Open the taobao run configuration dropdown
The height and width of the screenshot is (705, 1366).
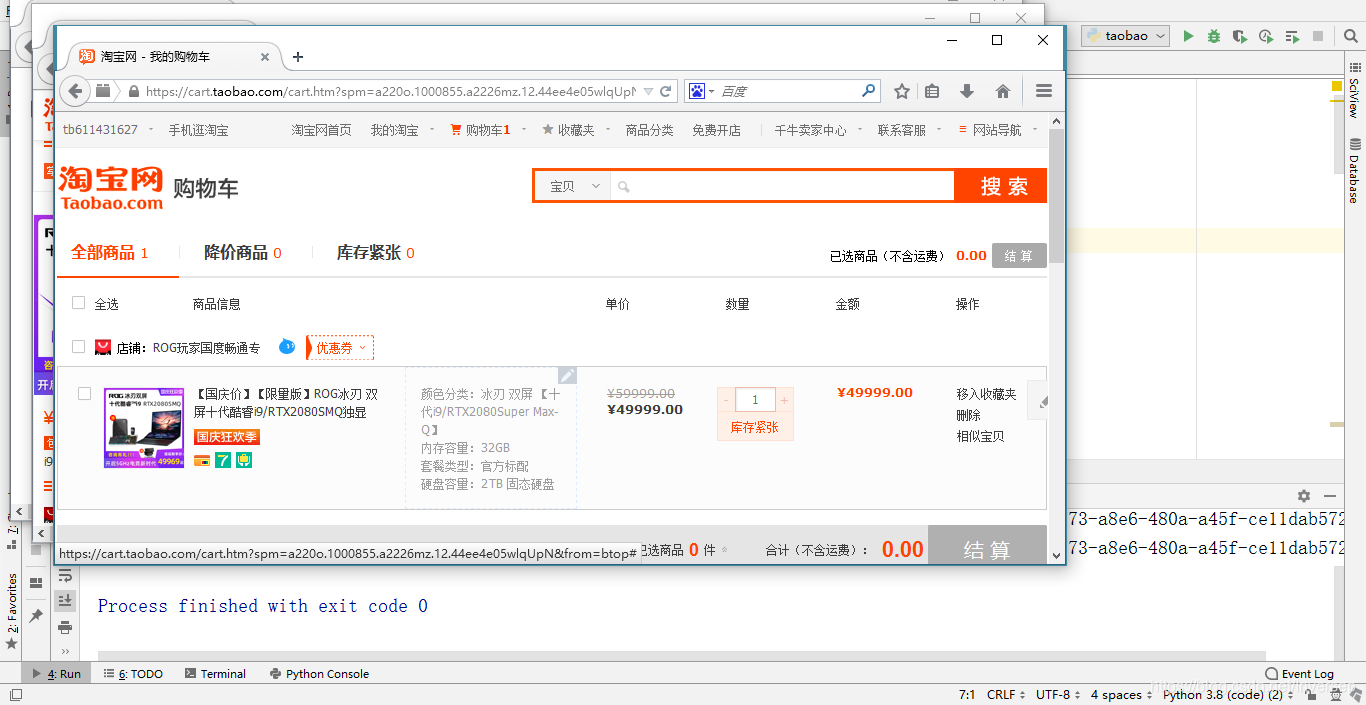1125,36
